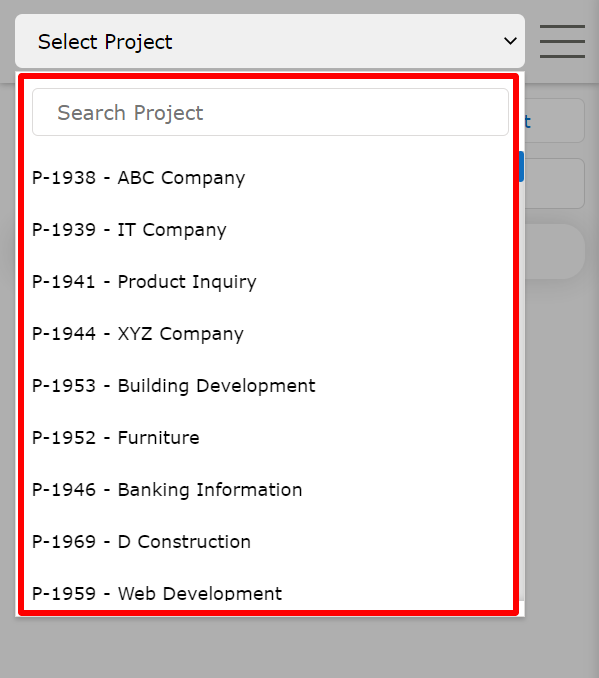Click the blue button edge behind the list
Image resolution: width=599 pixels, height=678 pixels.
pos(522,166)
